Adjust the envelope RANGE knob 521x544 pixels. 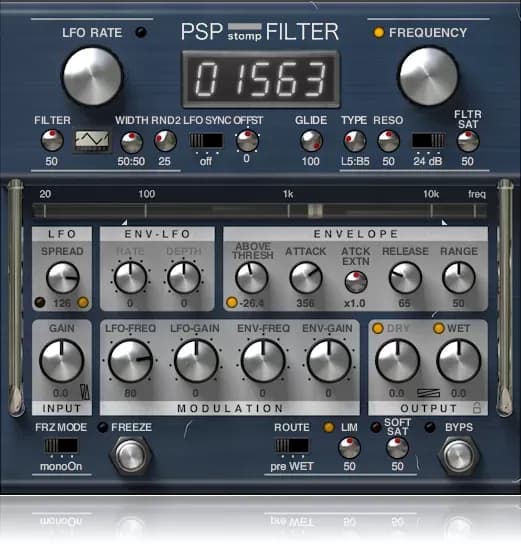click(459, 278)
